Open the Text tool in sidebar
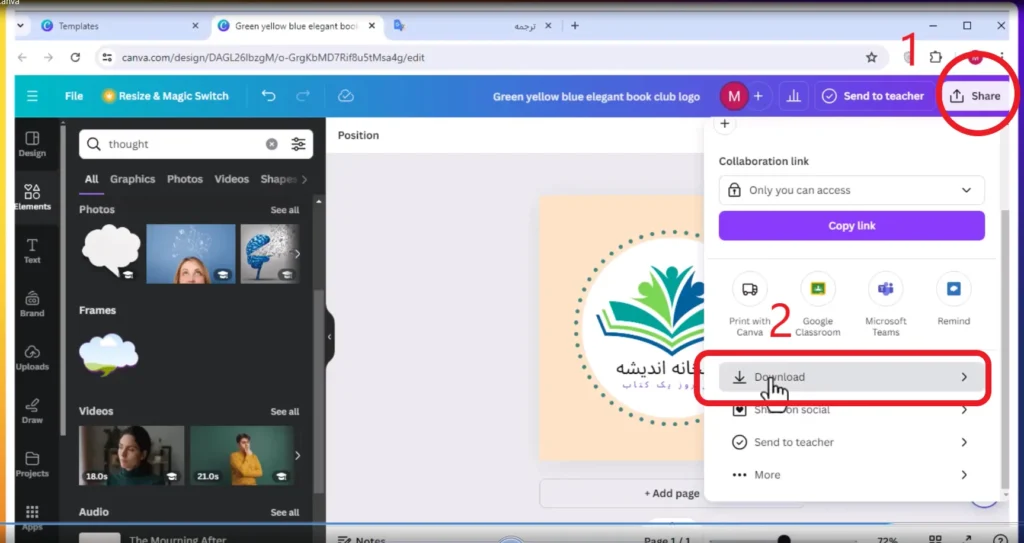 pyautogui.click(x=32, y=251)
